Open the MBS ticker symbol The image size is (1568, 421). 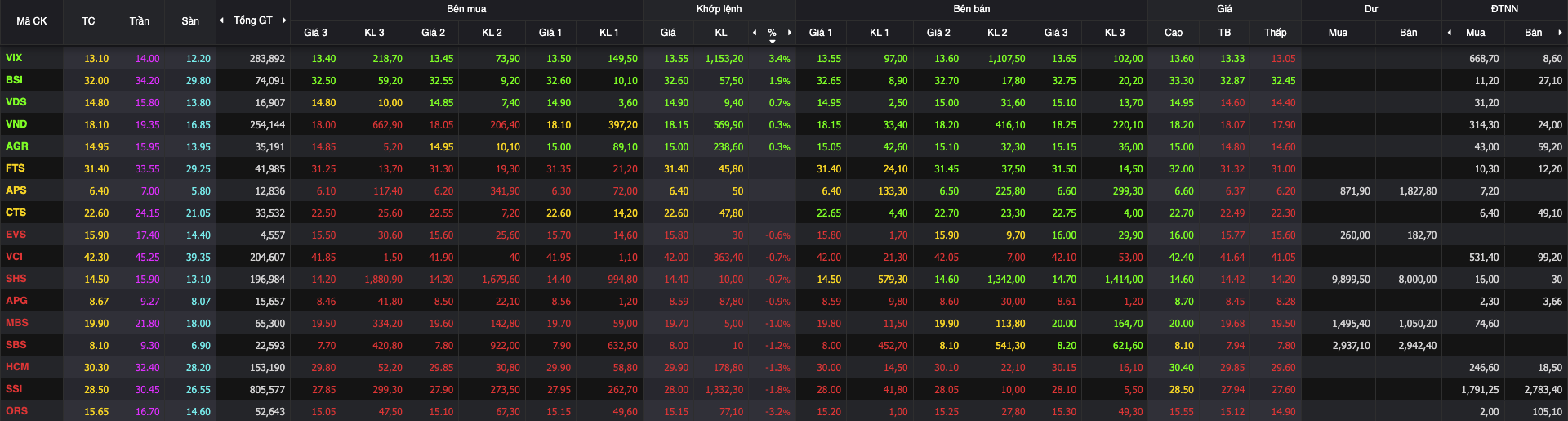(x=16, y=323)
